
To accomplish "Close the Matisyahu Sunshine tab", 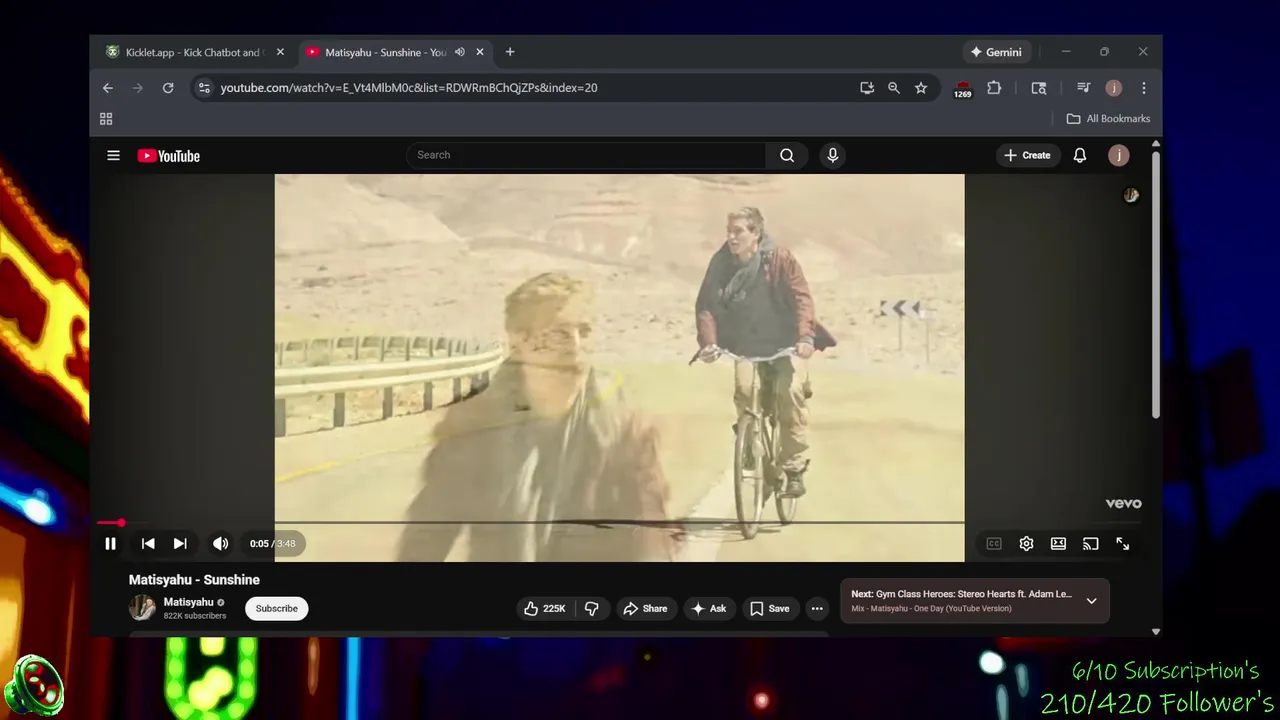I will click(x=480, y=52).
